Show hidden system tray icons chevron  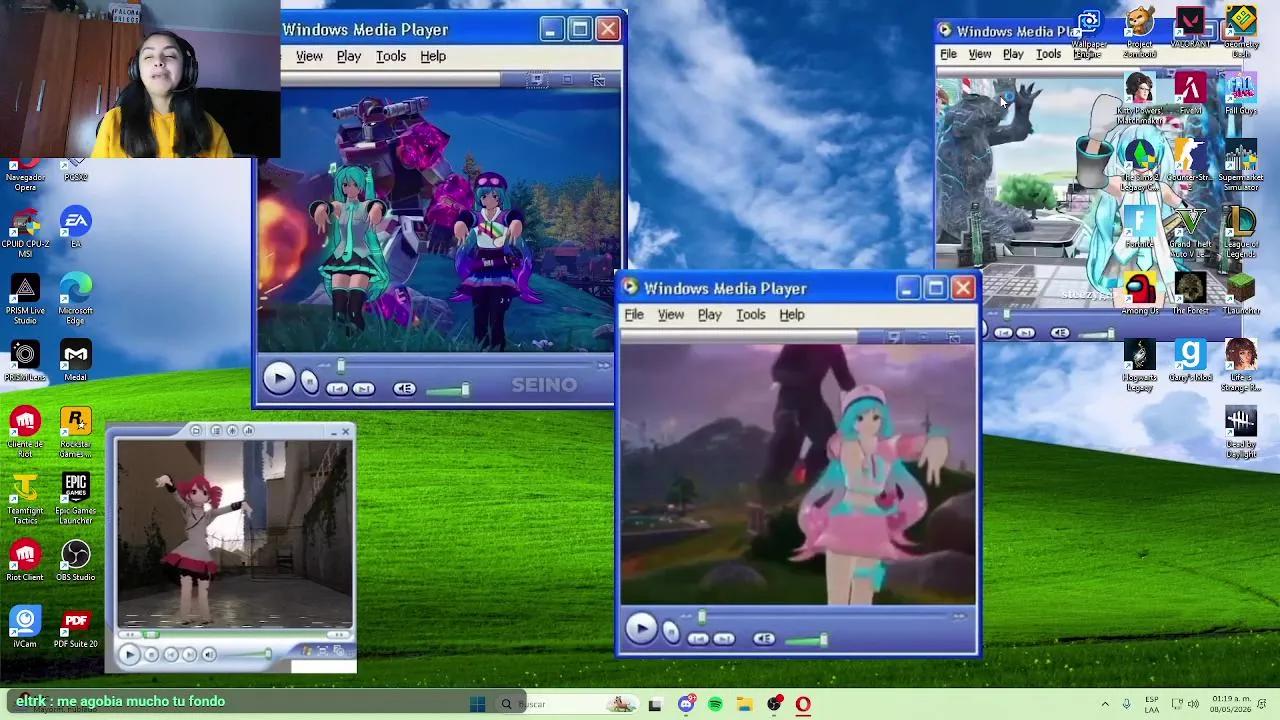point(1105,704)
